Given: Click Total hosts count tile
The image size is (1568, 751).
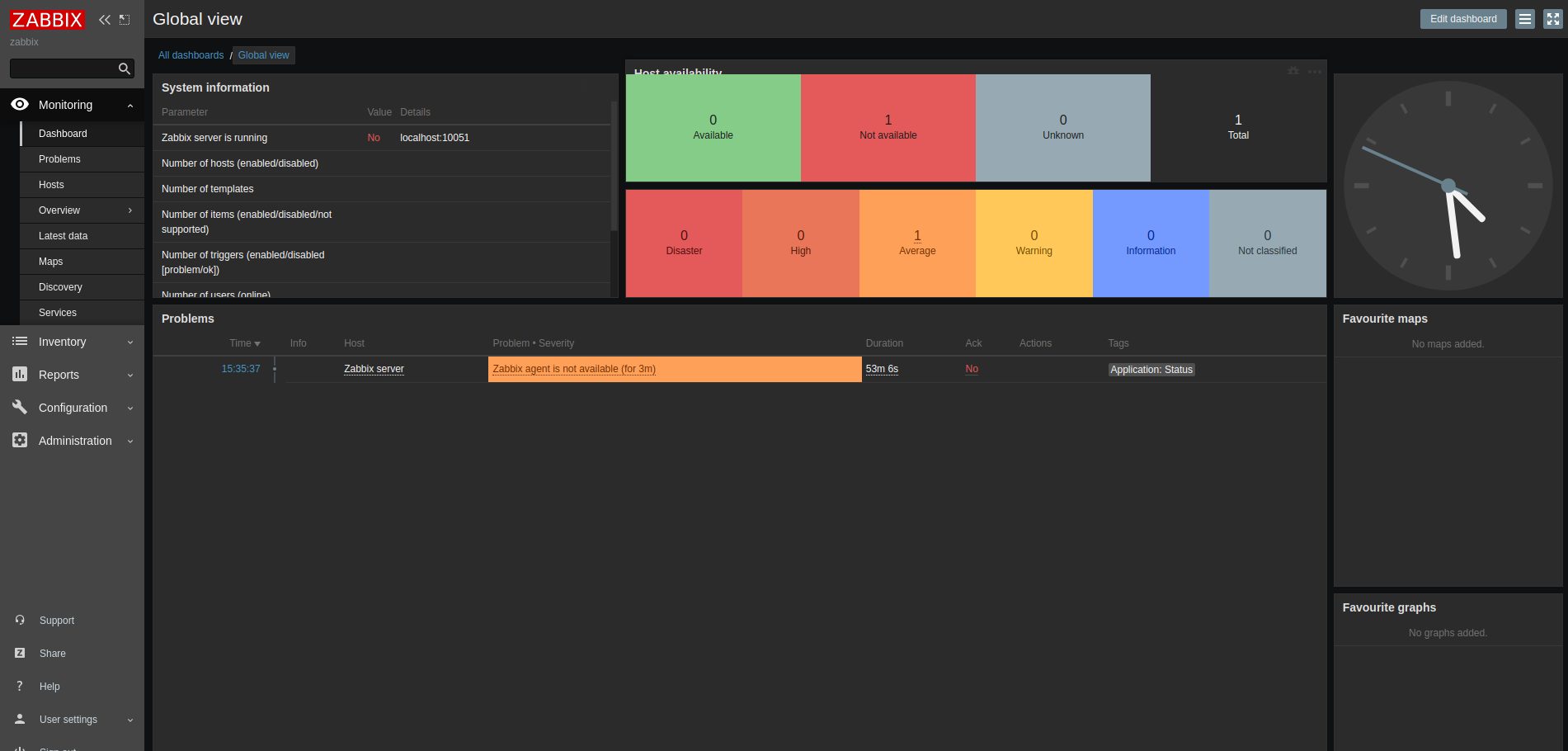Looking at the screenshot, I should coord(1238,128).
